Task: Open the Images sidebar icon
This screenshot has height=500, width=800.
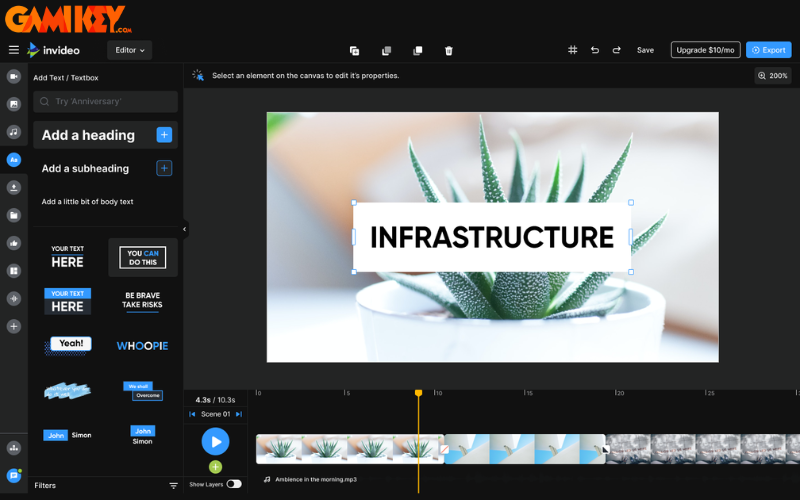Action: pyautogui.click(x=14, y=104)
